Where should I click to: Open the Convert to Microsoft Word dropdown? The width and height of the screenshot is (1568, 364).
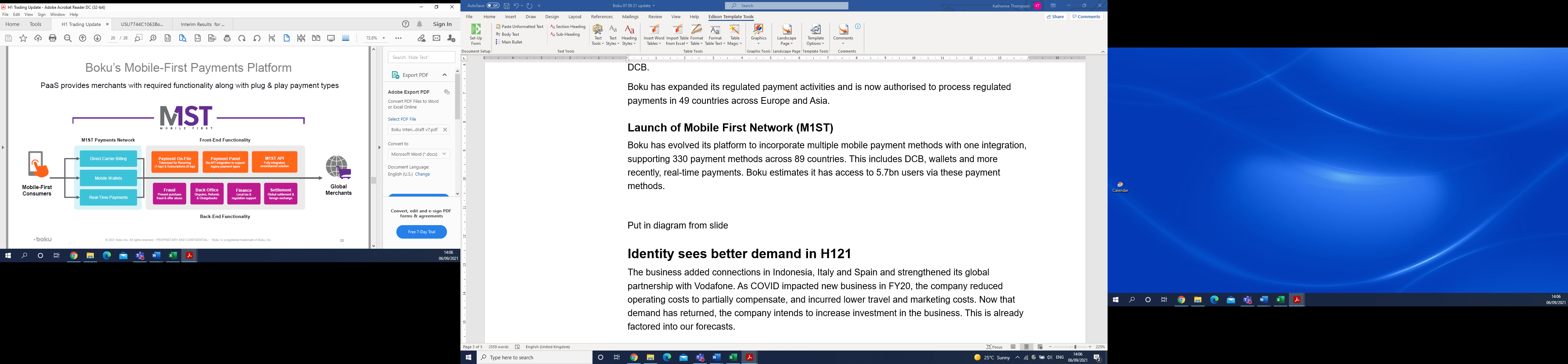coord(419,154)
